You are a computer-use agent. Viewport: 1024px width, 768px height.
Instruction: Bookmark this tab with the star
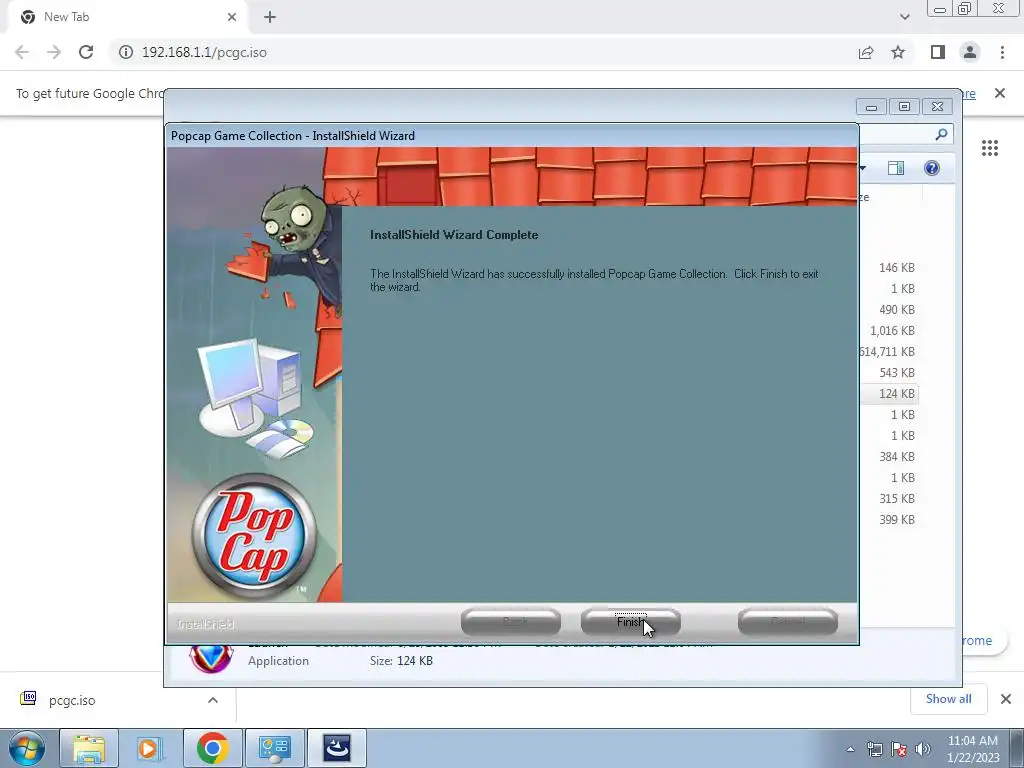click(898, 52)
